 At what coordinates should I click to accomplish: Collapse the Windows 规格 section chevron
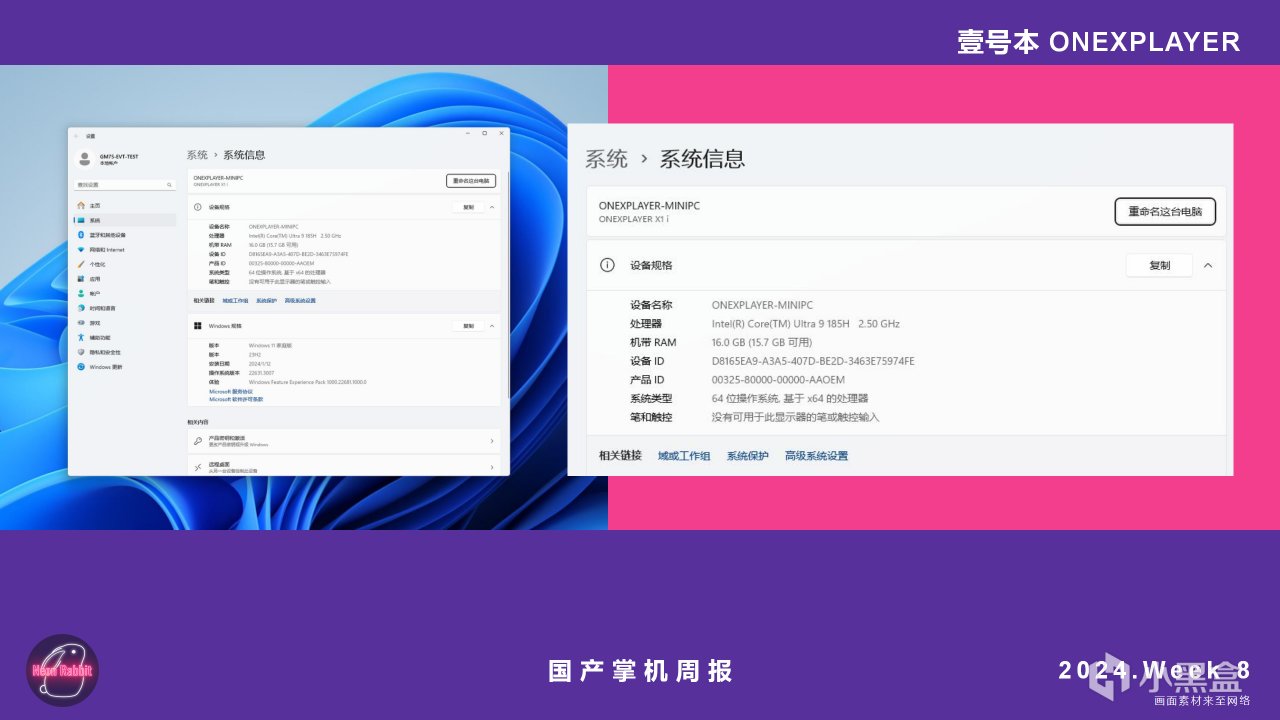(x=492, y=326)
